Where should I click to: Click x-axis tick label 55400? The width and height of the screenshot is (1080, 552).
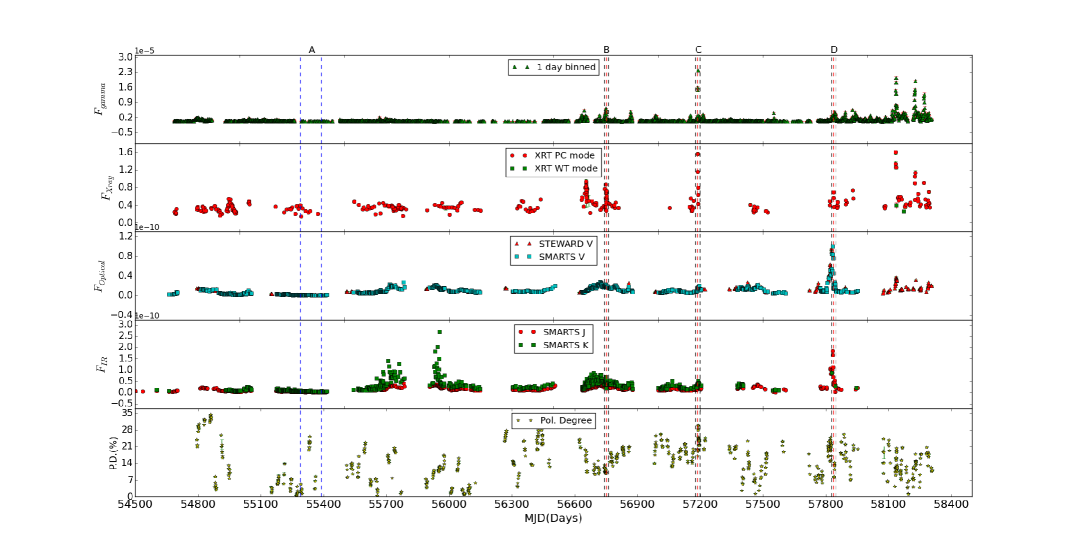324,505
